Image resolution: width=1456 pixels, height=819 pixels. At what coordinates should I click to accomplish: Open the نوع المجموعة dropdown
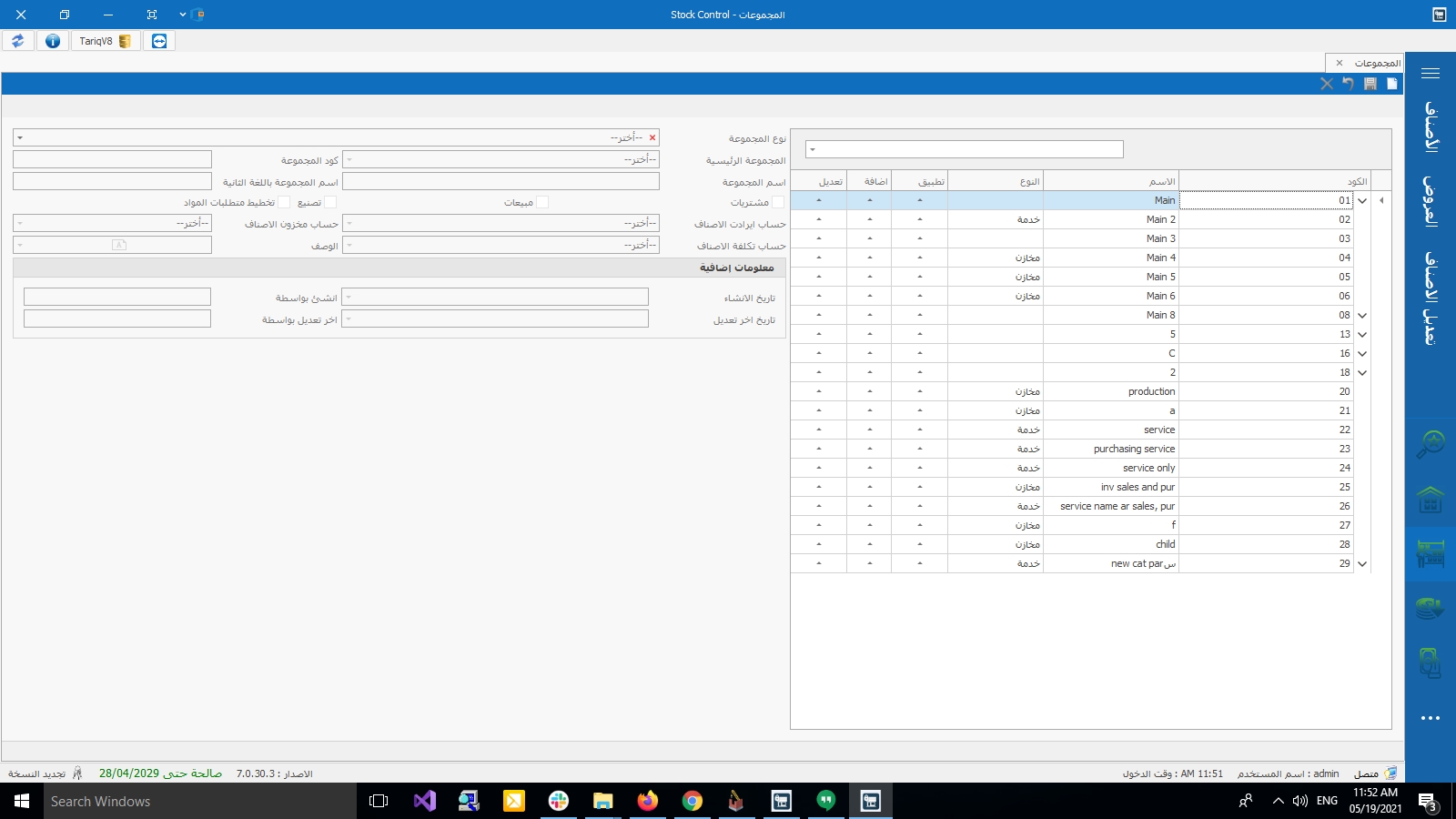[x=336, y=137]
